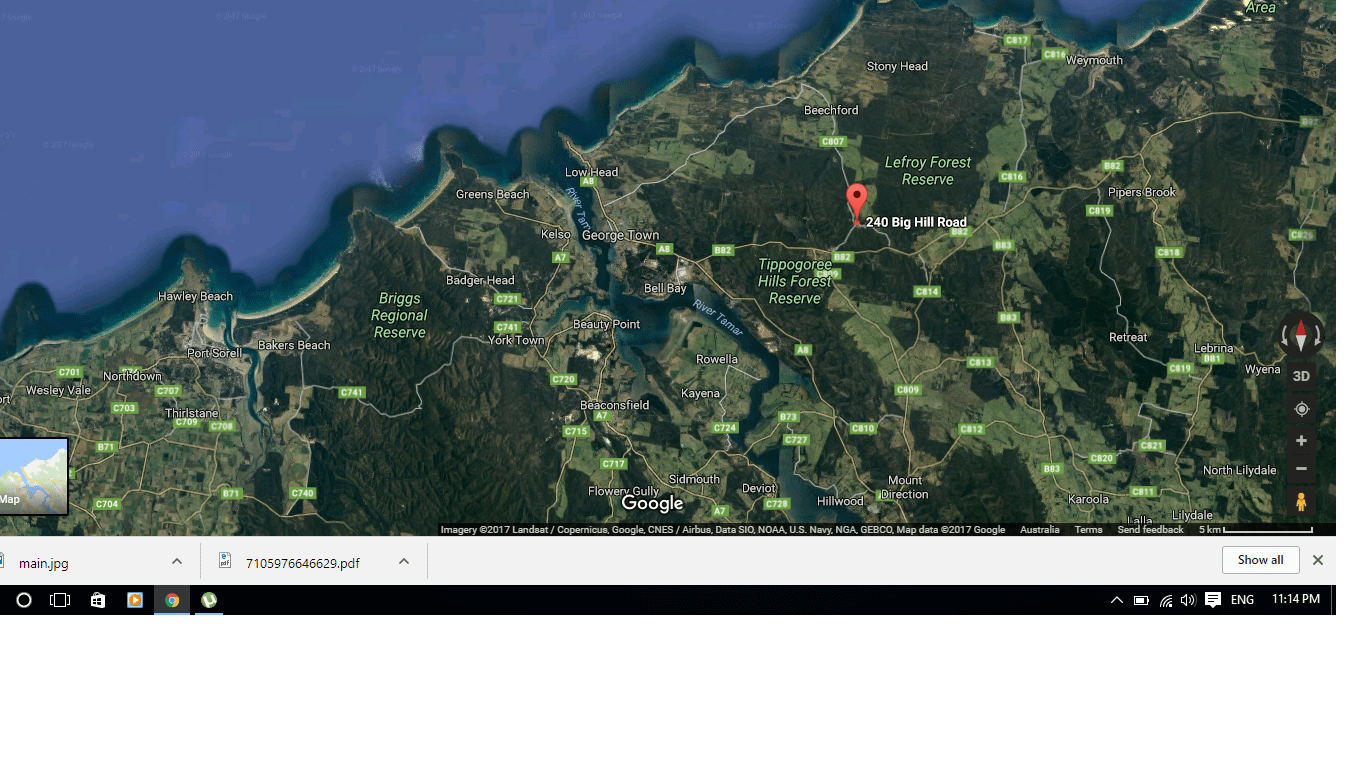Open the Google Maps Terms link

[x=1088, y=529]
